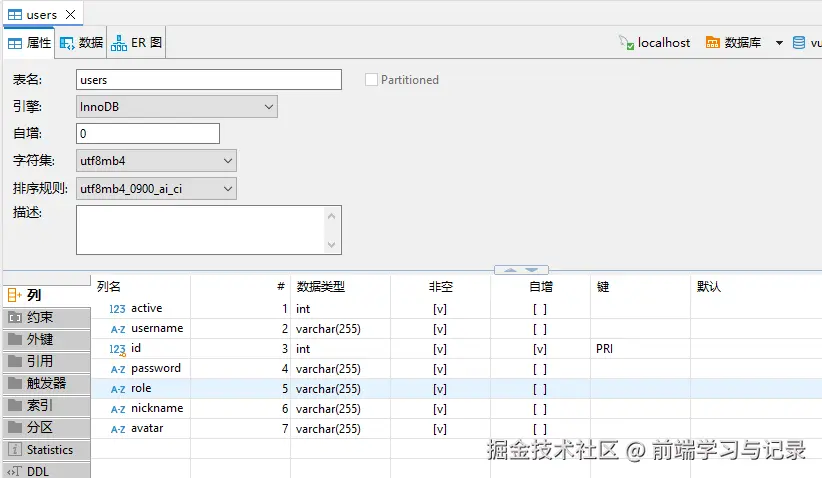The image size is (822, 478).
Task: Toggle 非空 for username row
Action: coord(440,329)
